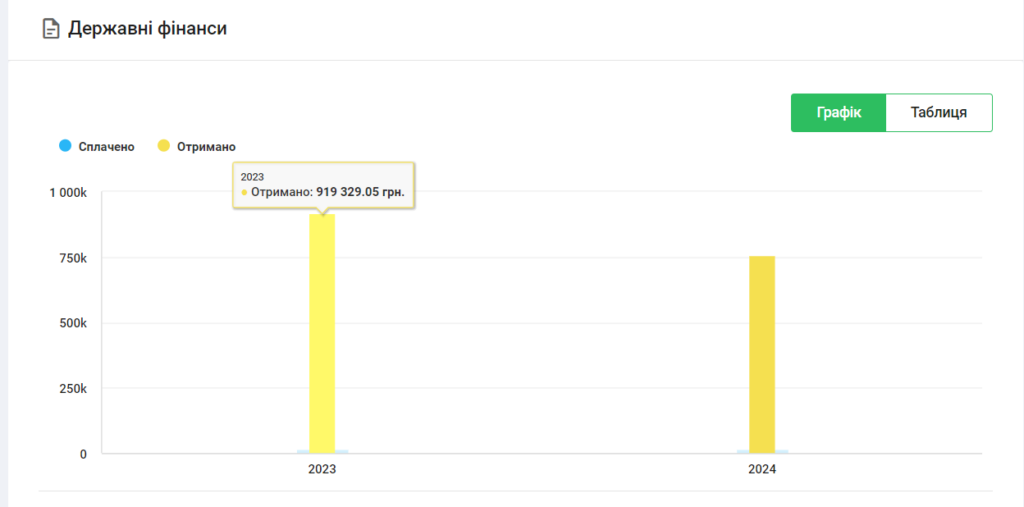Screen dimensions: 1024x507
Task: Click the tooltip showing 919 329.05 грн.
Action: coord(323,184)
